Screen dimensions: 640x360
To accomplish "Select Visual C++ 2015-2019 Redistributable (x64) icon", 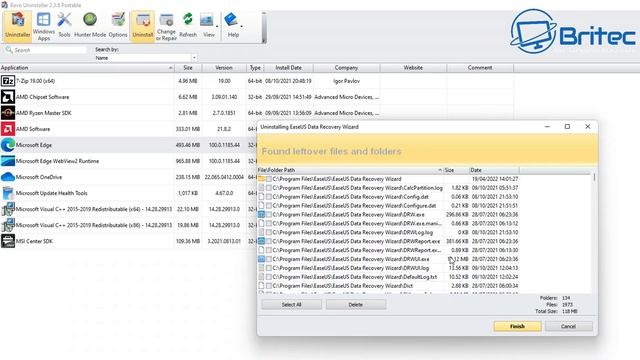I will (x=8, y=209).
